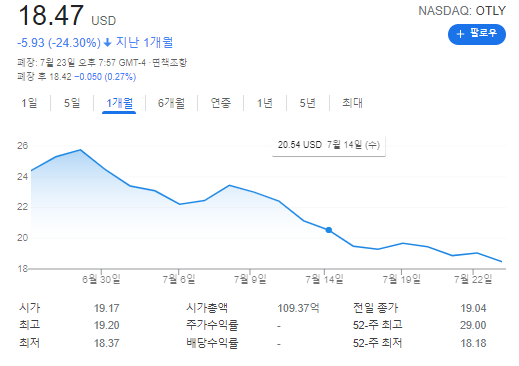The image size is (519, 366).
Task: Click the blue data point on chart line
Action: point(329,230)
